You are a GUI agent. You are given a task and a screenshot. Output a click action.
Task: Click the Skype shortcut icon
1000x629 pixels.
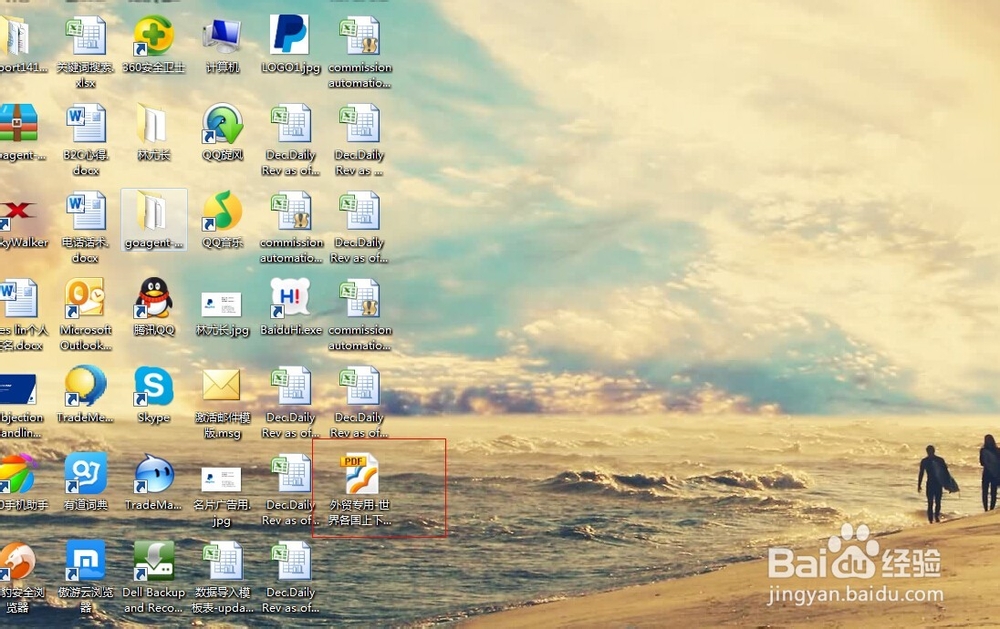153,386
